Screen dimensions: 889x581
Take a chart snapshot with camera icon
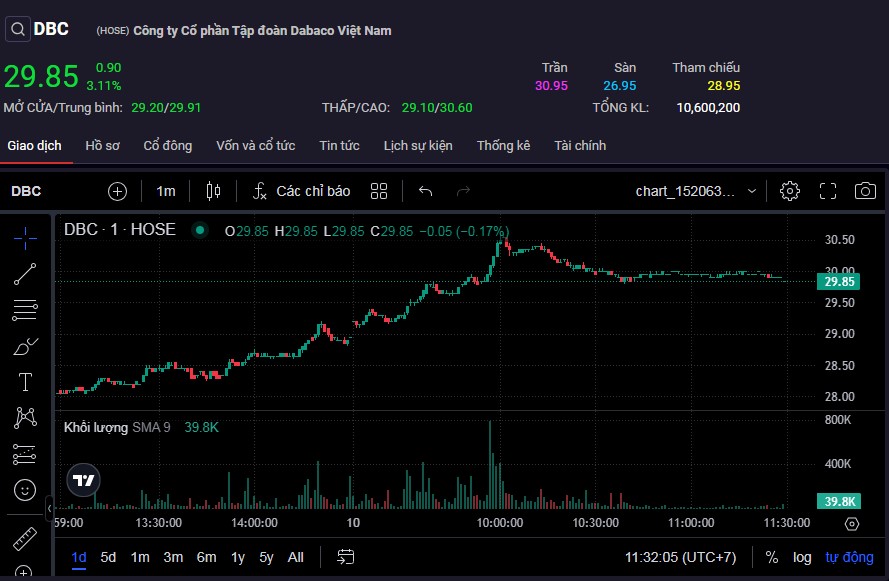point(865,191)
